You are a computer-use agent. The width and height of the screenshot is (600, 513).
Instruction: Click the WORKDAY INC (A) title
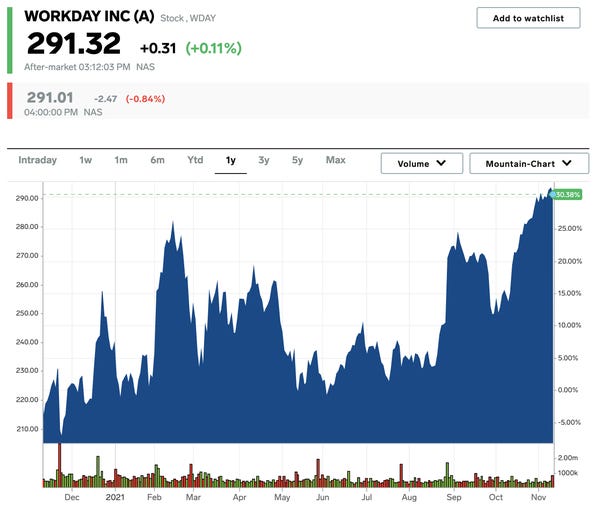89,16
